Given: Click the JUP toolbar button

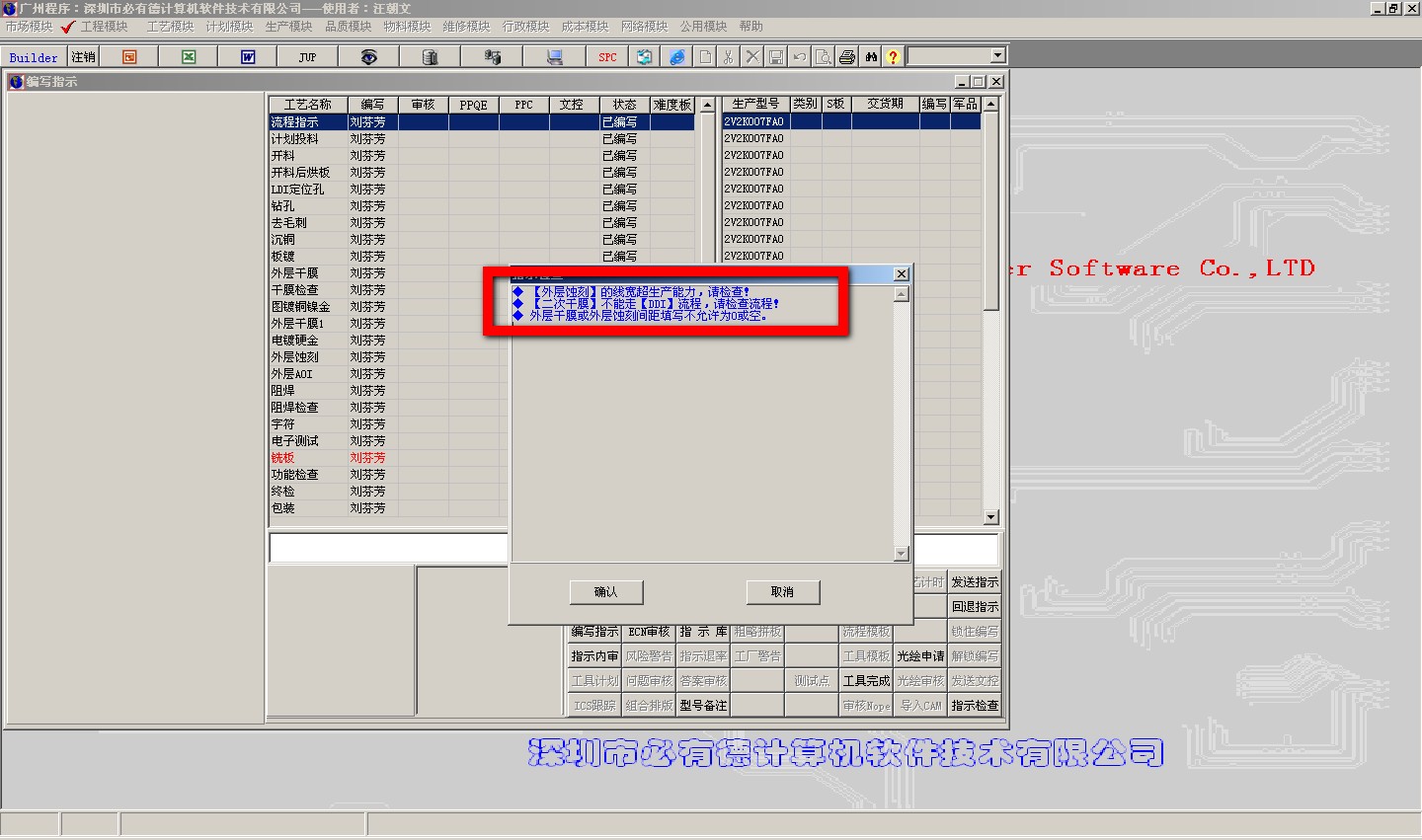Looking at the screenshot, I should [x=307, y=57].
